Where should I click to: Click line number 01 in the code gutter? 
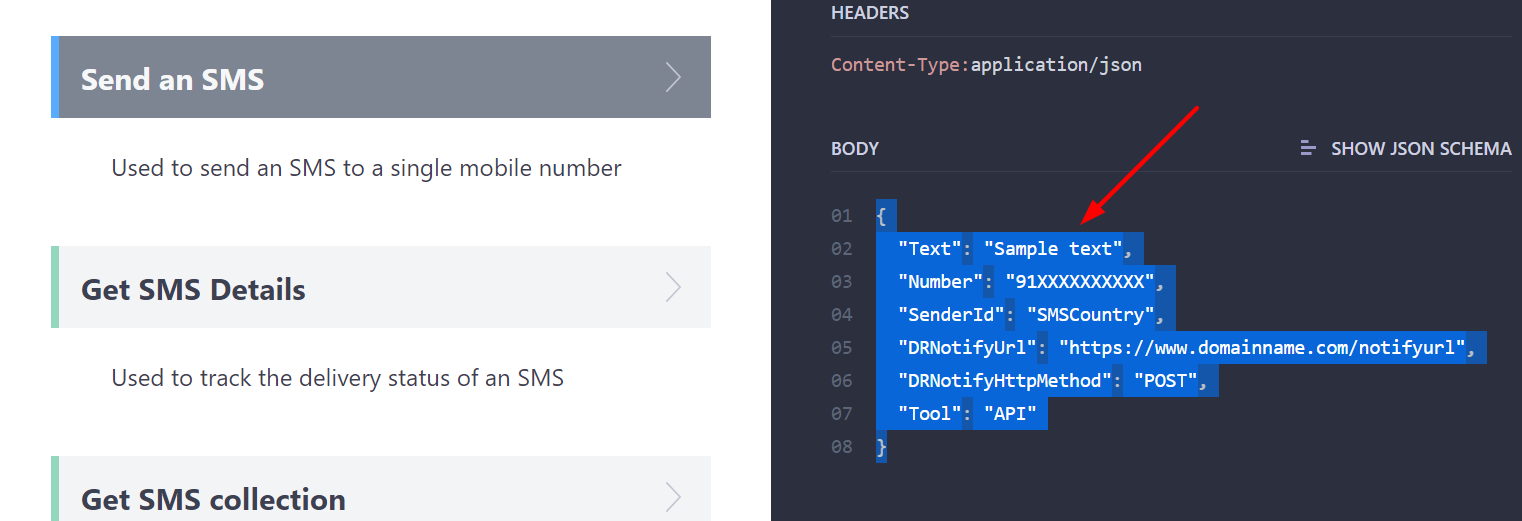(841, 216)
